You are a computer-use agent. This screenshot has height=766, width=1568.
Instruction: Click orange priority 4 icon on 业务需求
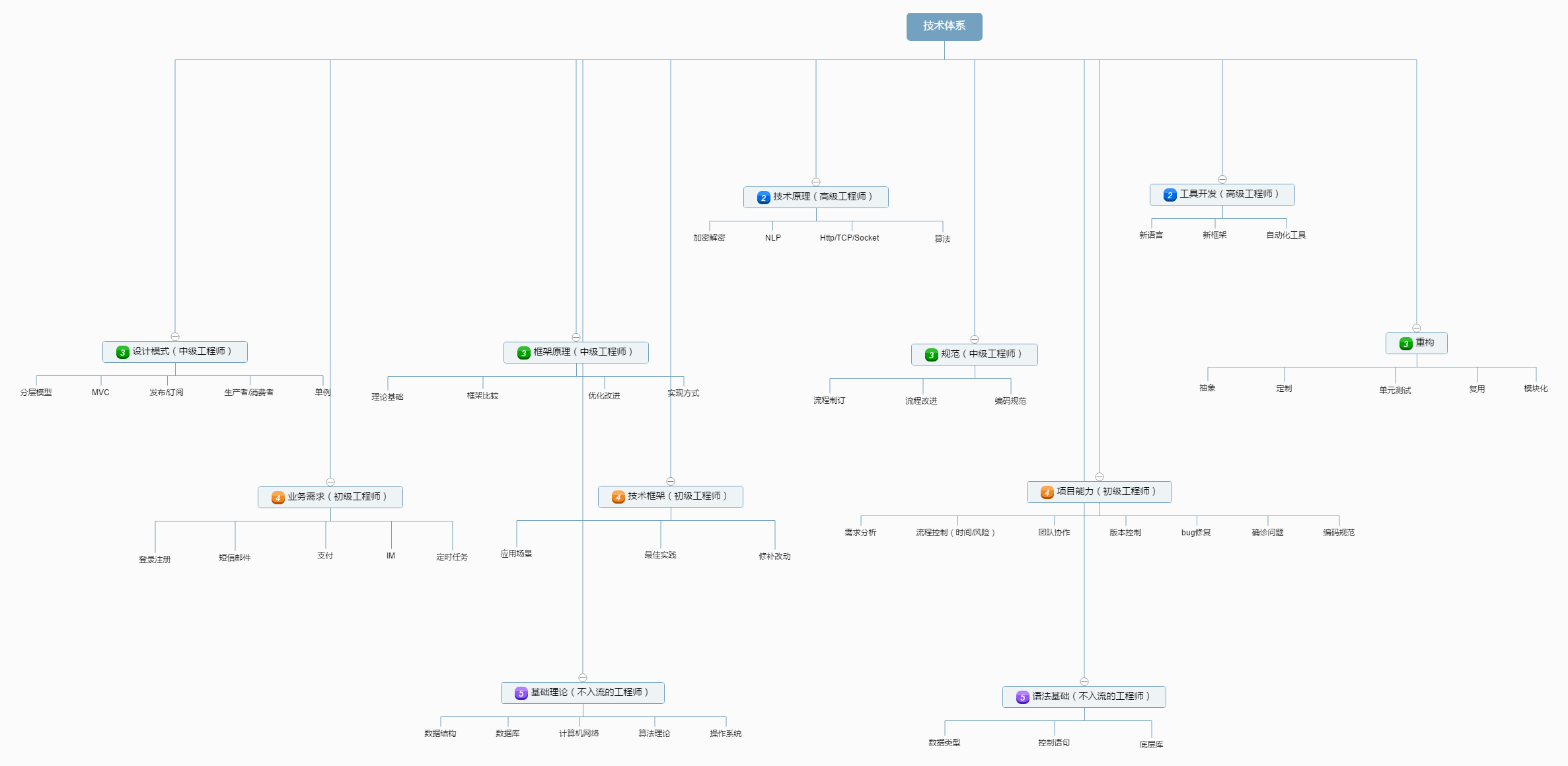[278, 498]
